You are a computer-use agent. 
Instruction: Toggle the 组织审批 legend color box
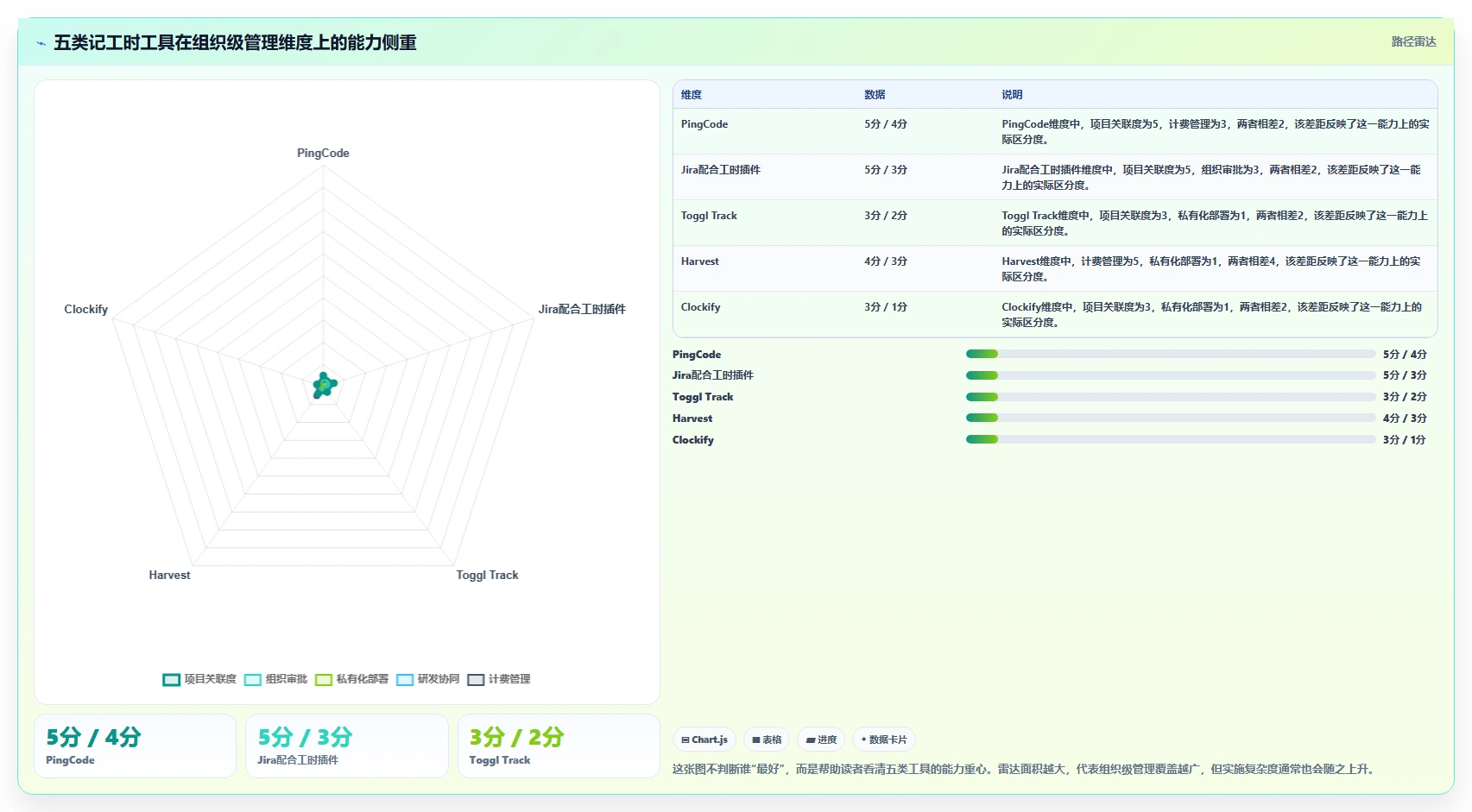click(253, 680)
